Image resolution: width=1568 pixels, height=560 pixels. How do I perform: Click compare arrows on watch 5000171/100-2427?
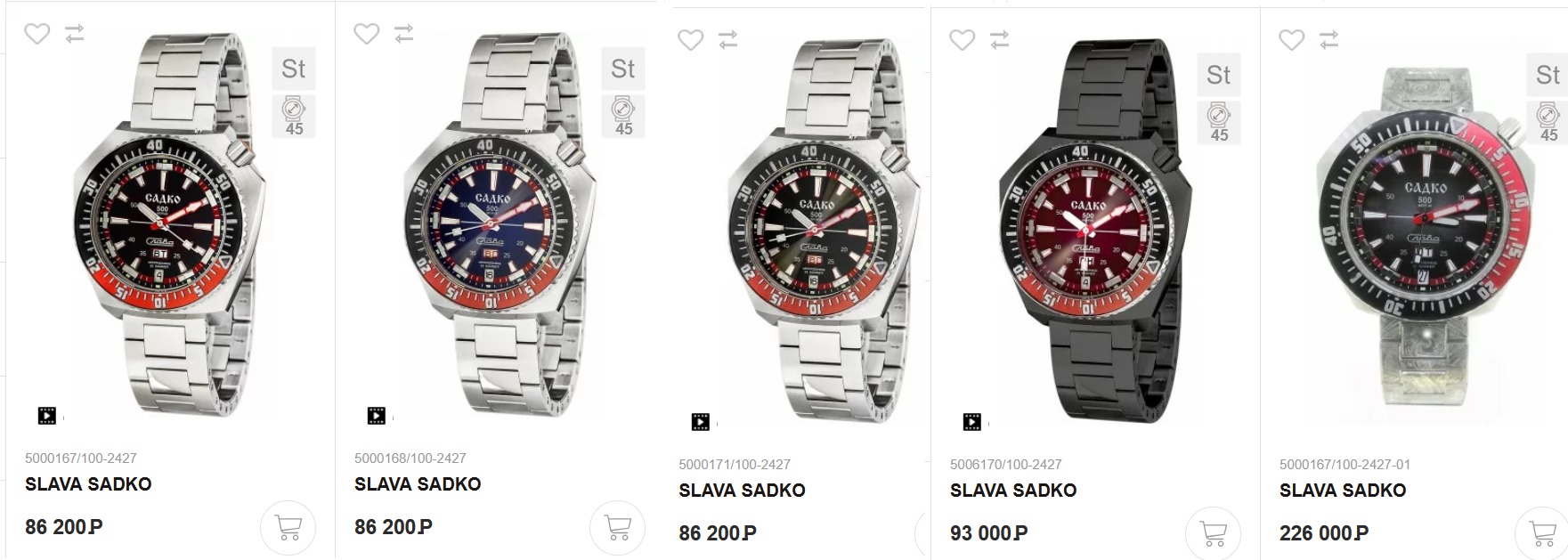(728, 40)
